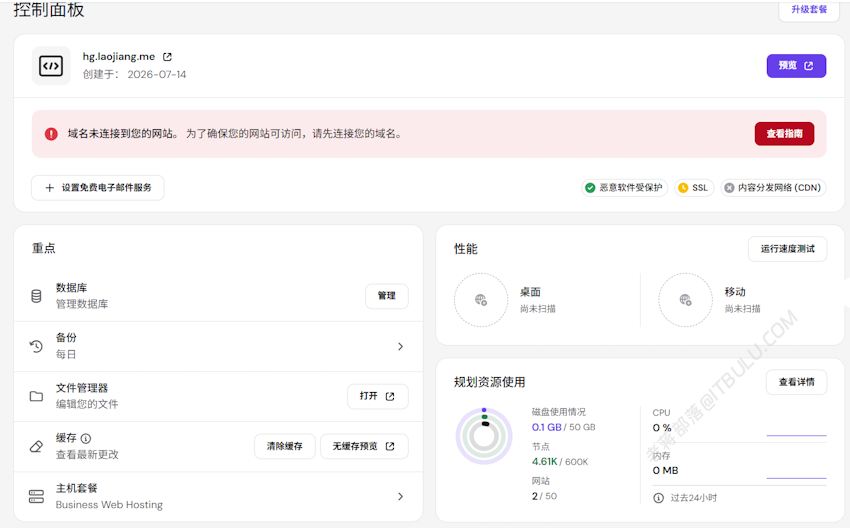Click the 内容分发网络 (CDN) badge

(773, 188)
